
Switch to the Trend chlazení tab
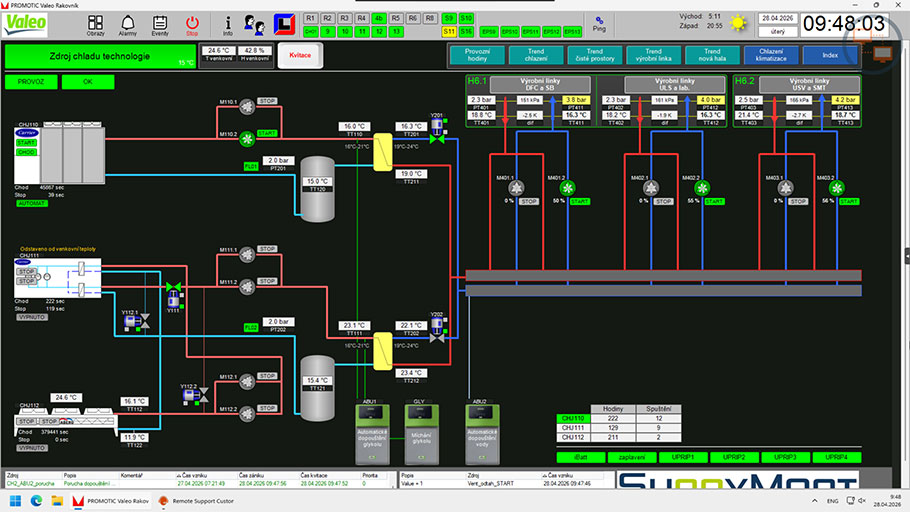(536, 55)
